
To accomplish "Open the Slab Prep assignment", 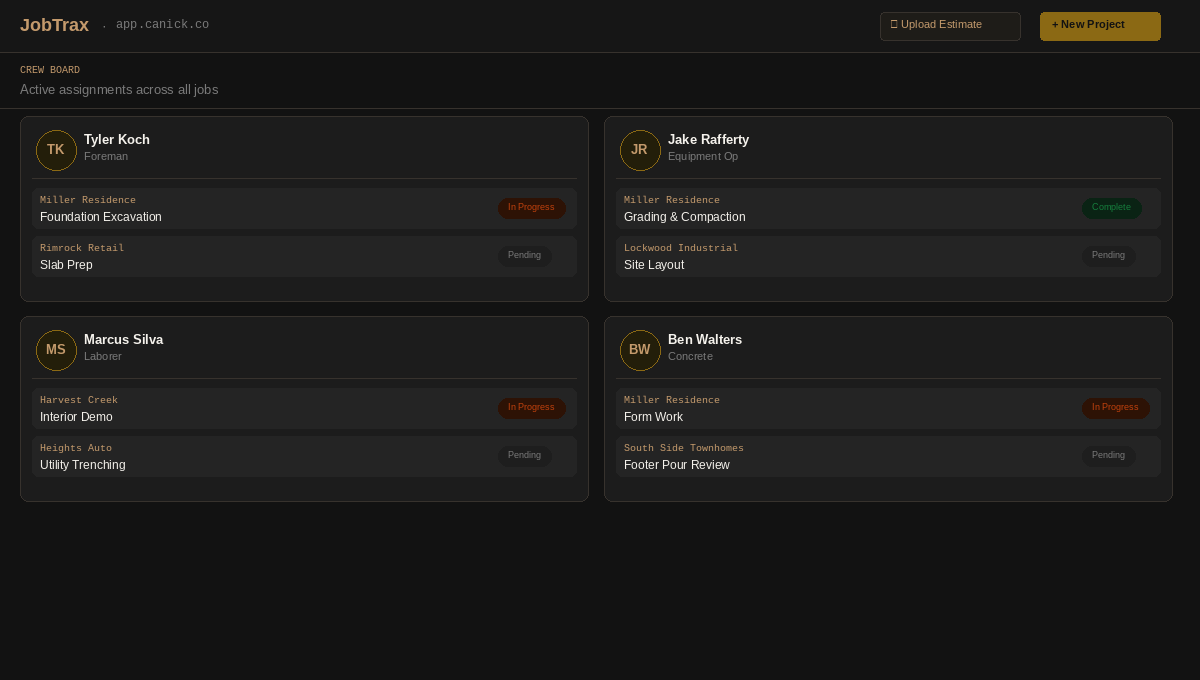I will [304, 256].
